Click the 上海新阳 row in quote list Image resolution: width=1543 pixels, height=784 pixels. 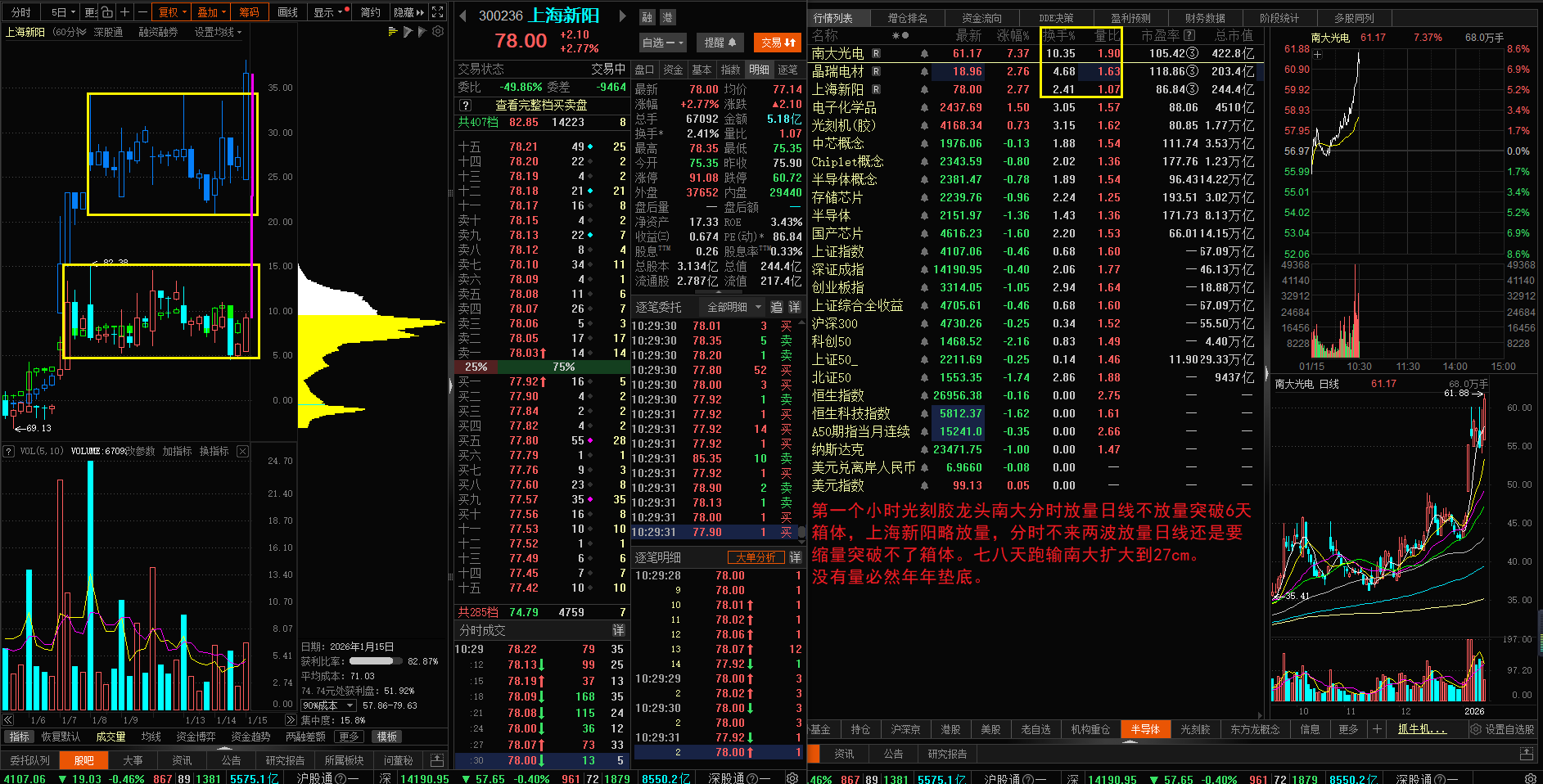pos(1033,90)
